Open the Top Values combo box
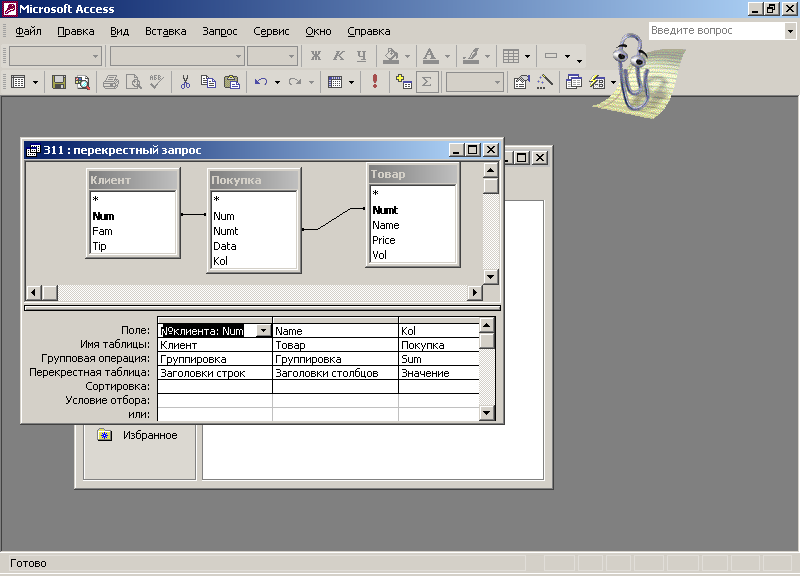800x576 pixels. [474, 82]
